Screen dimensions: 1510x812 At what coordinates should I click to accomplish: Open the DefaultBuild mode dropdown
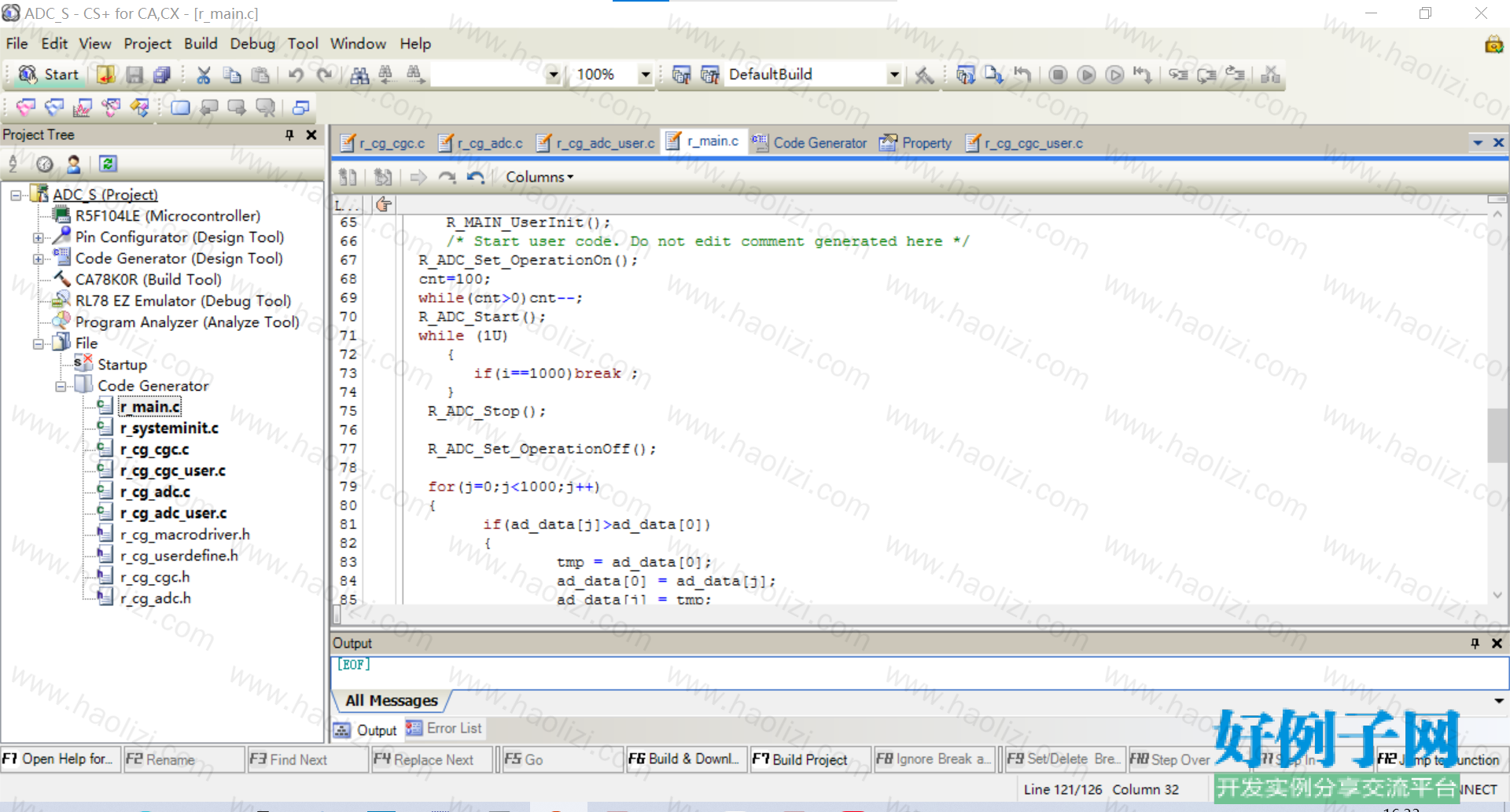[893, 75]
